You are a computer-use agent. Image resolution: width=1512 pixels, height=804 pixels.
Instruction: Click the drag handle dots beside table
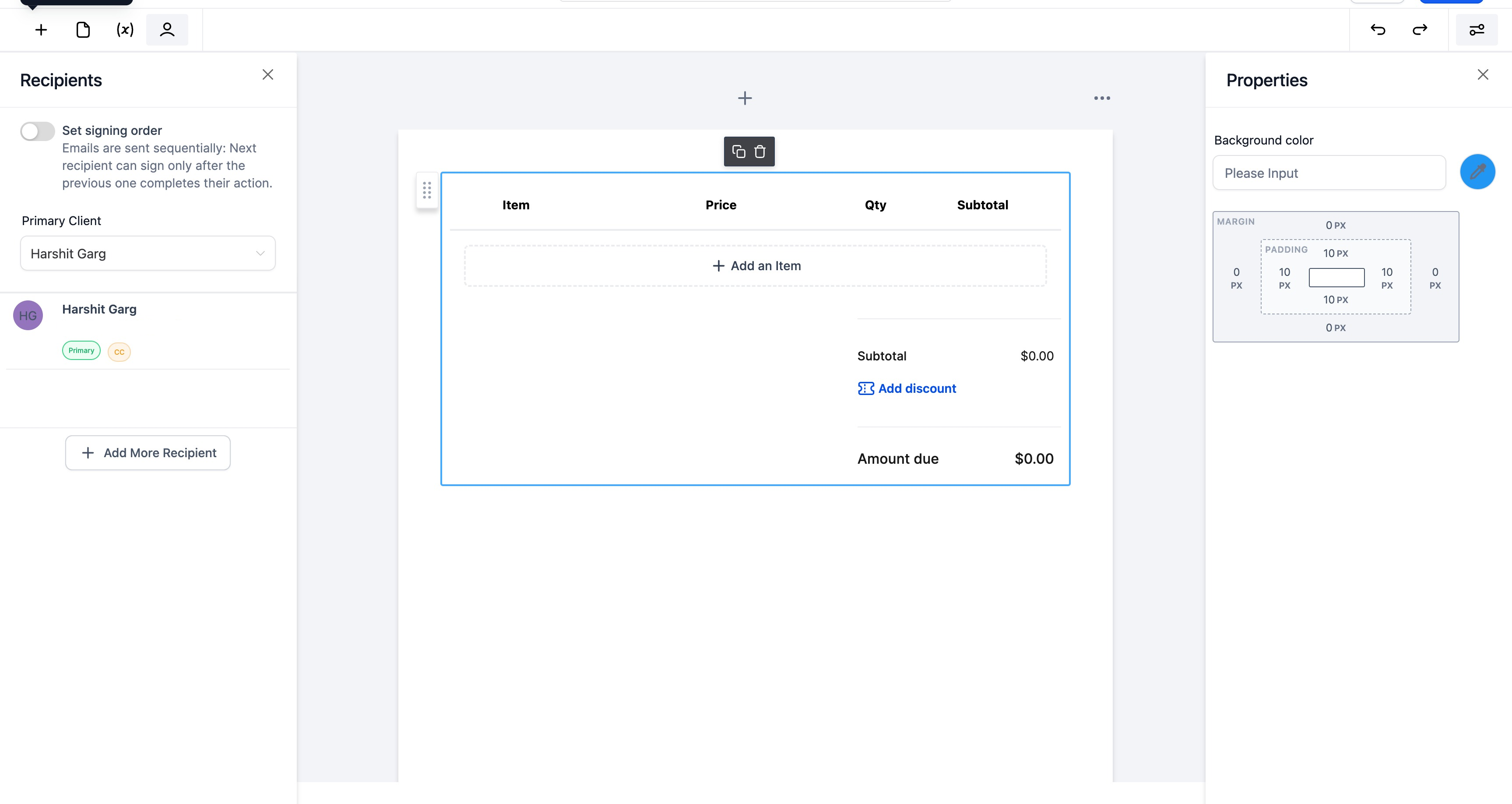pyautogui.click(x=427, y=190)
